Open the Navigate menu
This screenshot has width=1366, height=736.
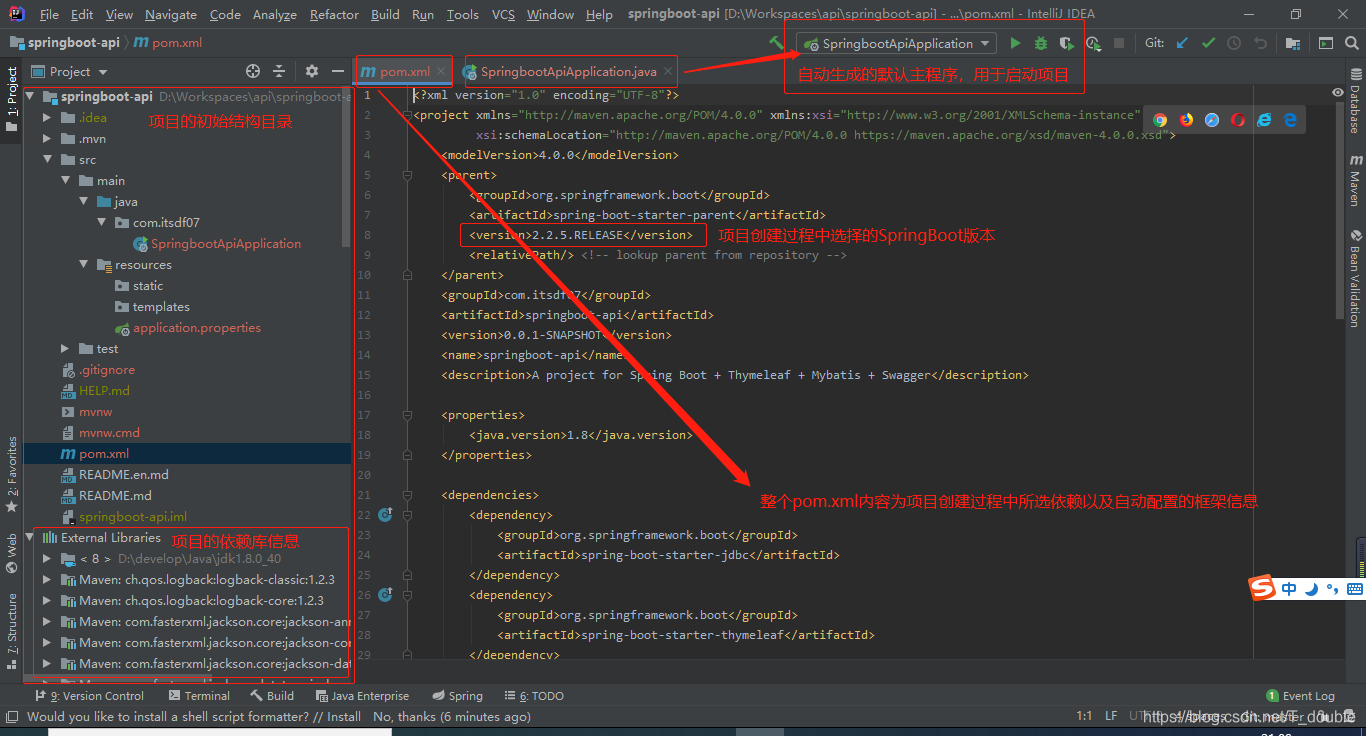tap(171, 14)
